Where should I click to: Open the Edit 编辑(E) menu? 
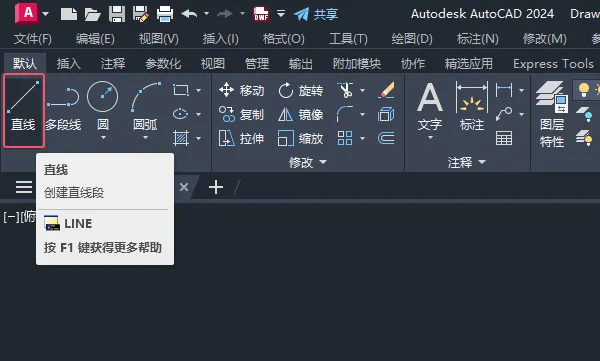[x=95, y=39]
